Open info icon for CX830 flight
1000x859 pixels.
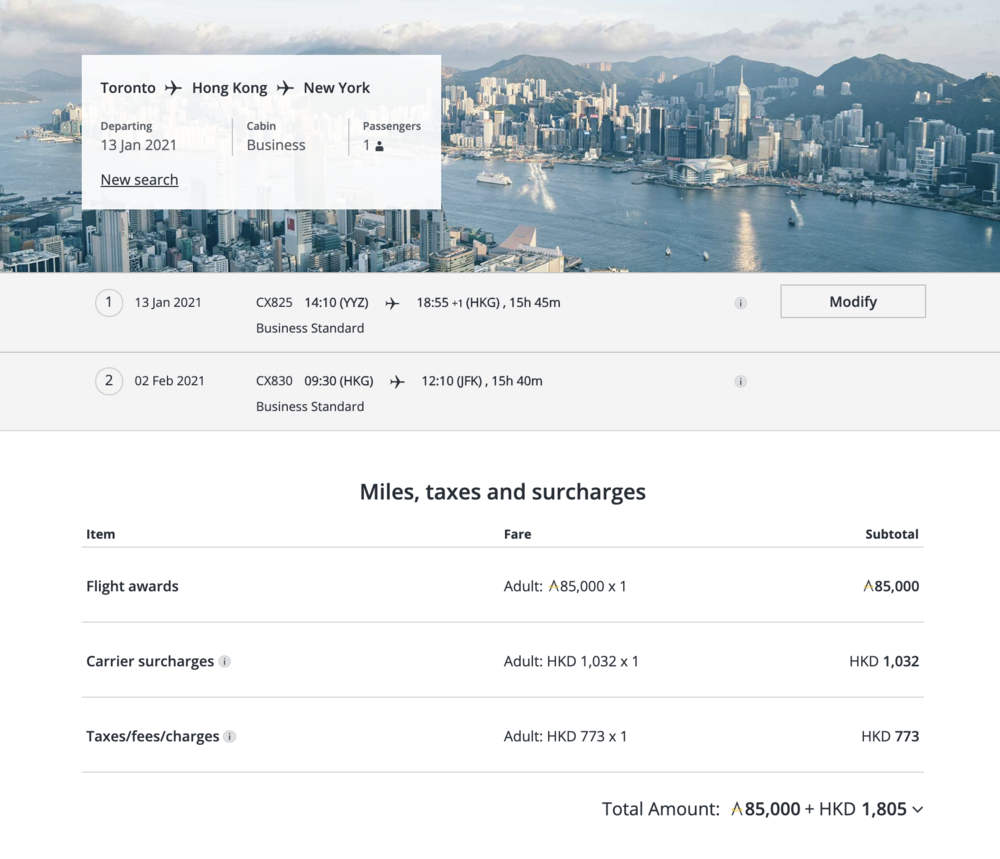pyautogui.click(x=740, y=381)
